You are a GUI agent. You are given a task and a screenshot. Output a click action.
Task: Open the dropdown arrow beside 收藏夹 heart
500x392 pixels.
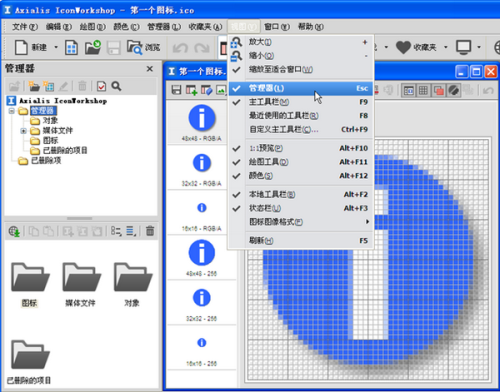point(445,47)
